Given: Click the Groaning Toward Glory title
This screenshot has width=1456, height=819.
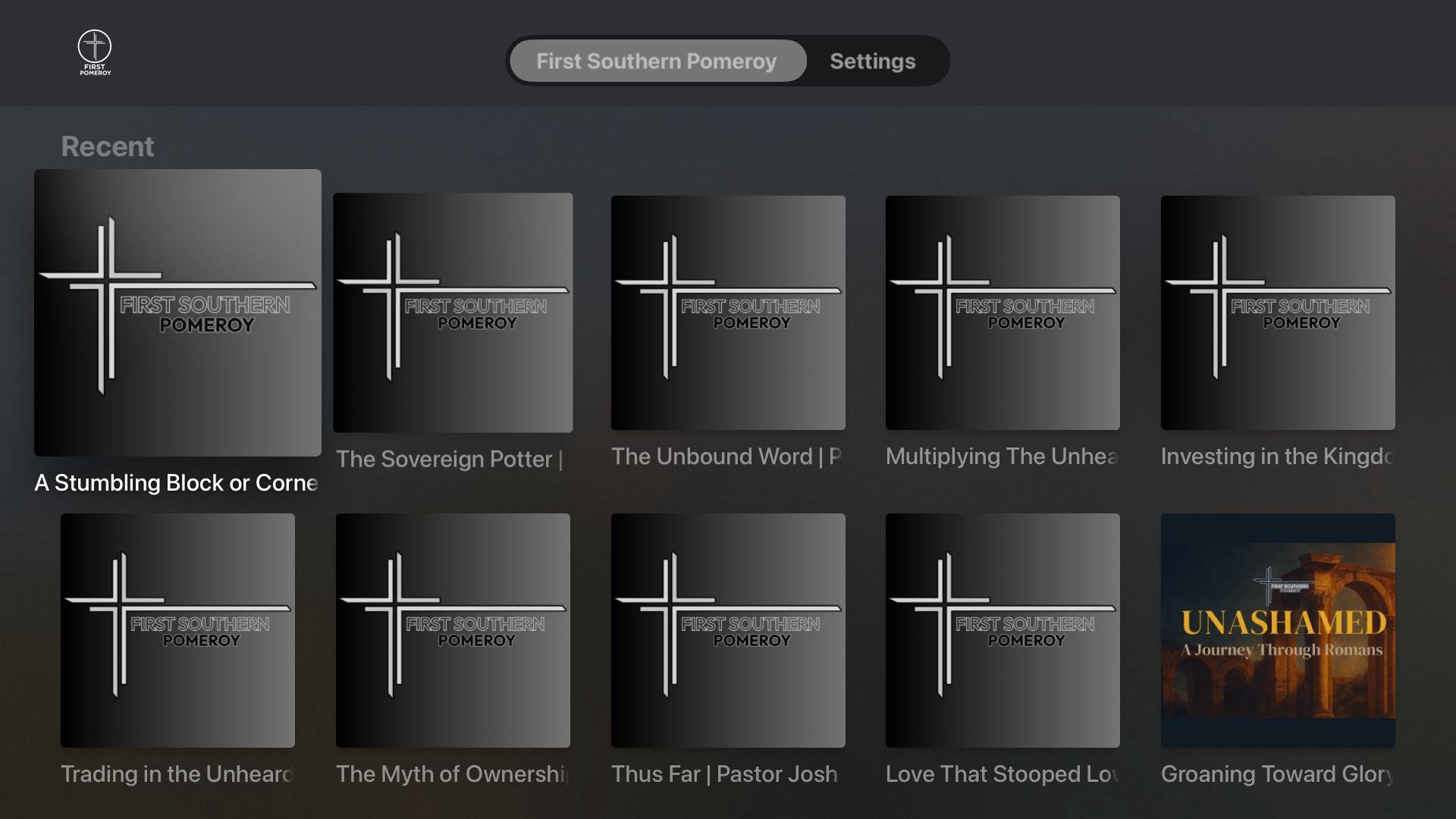Looking at the screenshot, I should 1277,774.
